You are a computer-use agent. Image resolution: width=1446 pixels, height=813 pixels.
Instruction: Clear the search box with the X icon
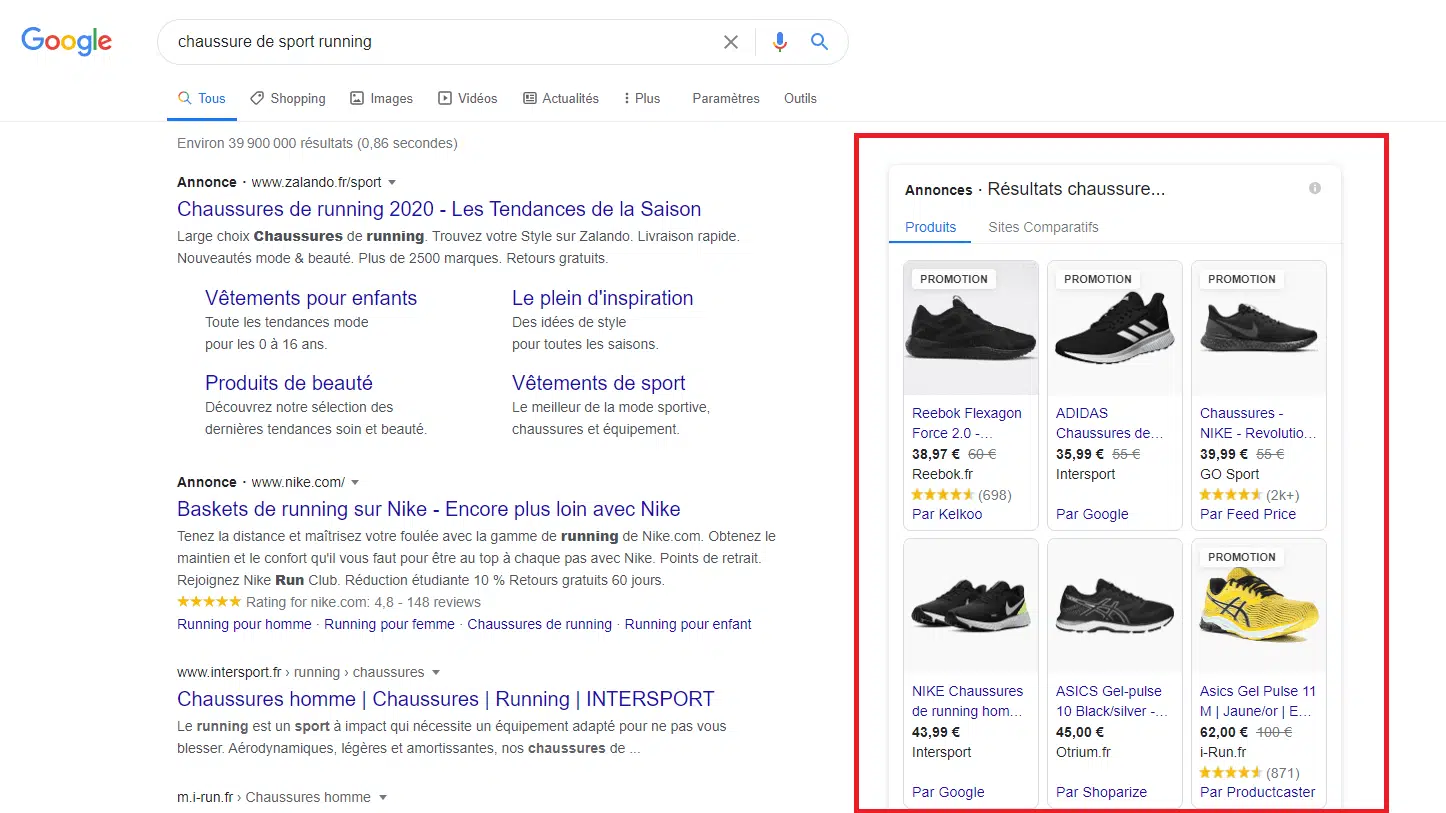click(731, 42)
